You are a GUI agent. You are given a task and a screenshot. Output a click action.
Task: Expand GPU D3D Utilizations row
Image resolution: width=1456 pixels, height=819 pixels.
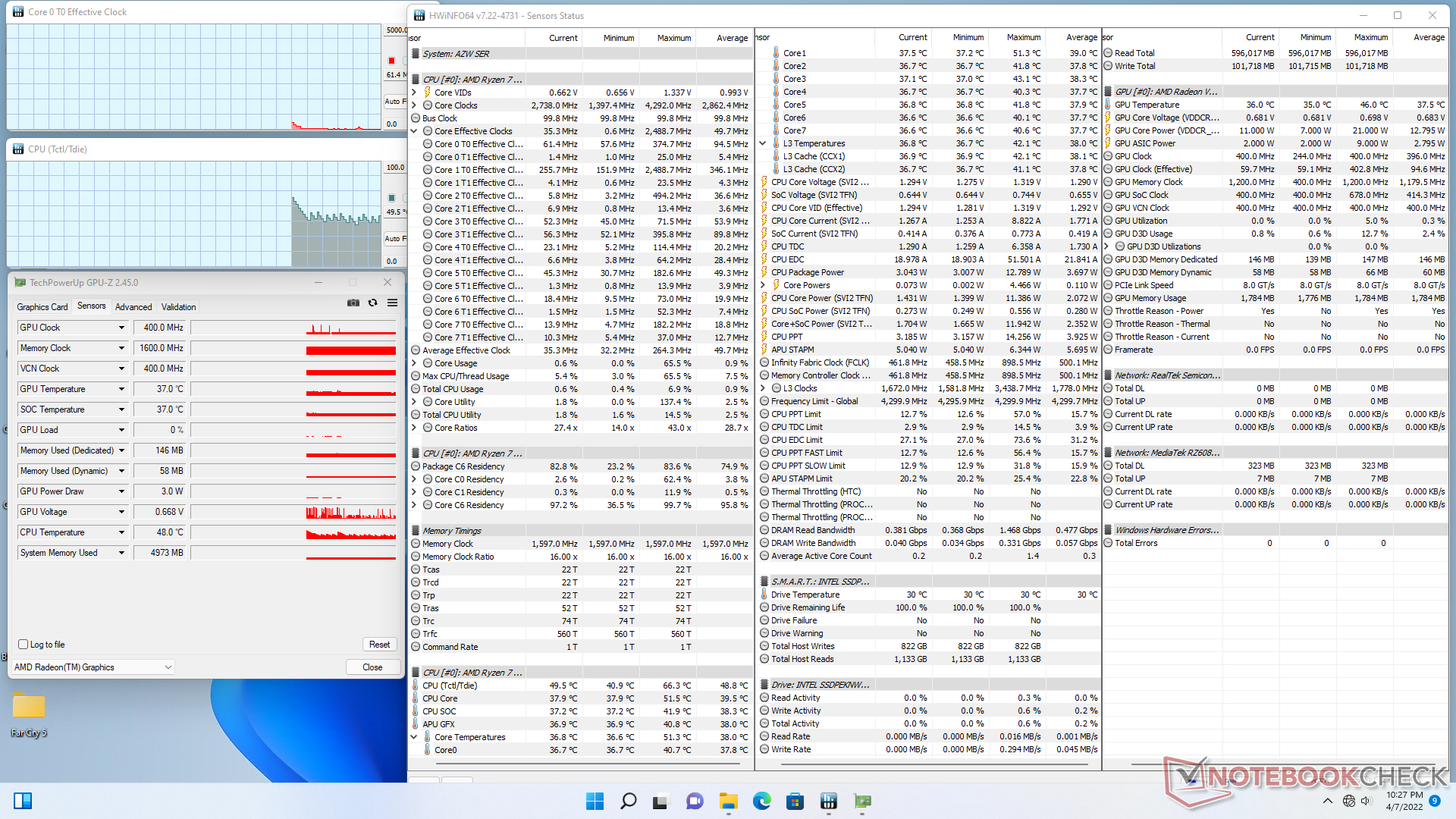click(1106, 246)
